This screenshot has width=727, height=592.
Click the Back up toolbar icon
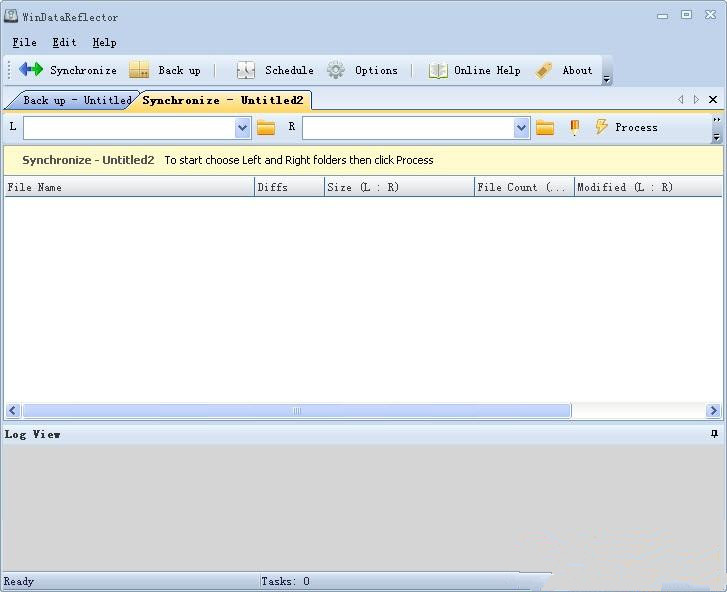click(140, 70)
